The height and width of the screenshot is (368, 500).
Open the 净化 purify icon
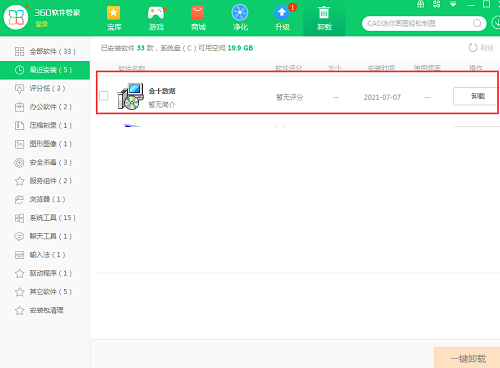[x=240, y=13]
